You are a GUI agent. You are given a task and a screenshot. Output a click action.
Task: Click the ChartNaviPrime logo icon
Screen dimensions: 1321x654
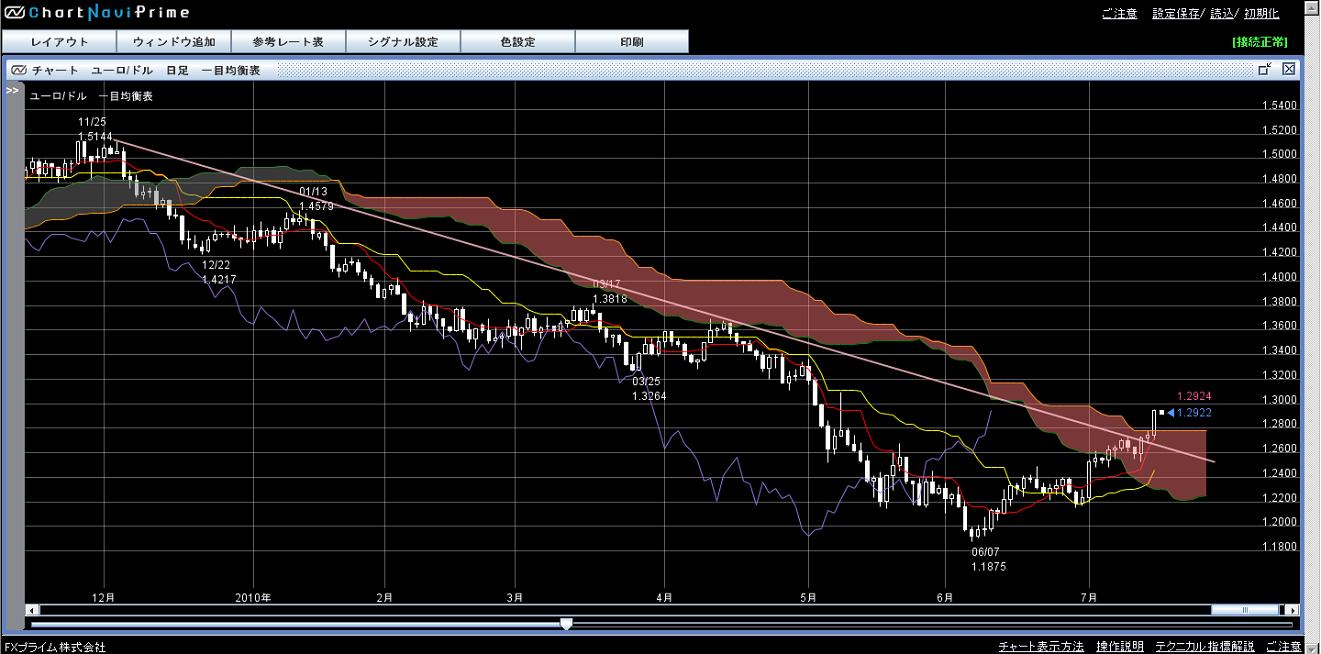13,13
